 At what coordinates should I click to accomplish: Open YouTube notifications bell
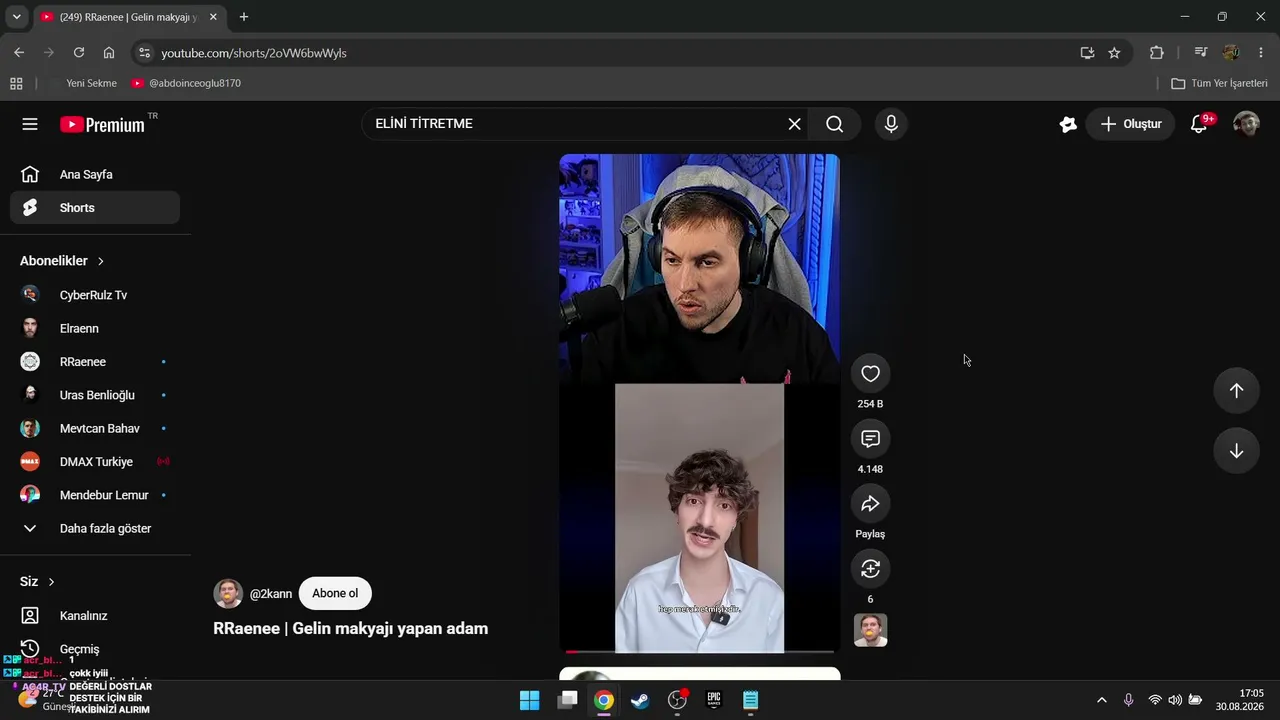[x=1198, y=124]
